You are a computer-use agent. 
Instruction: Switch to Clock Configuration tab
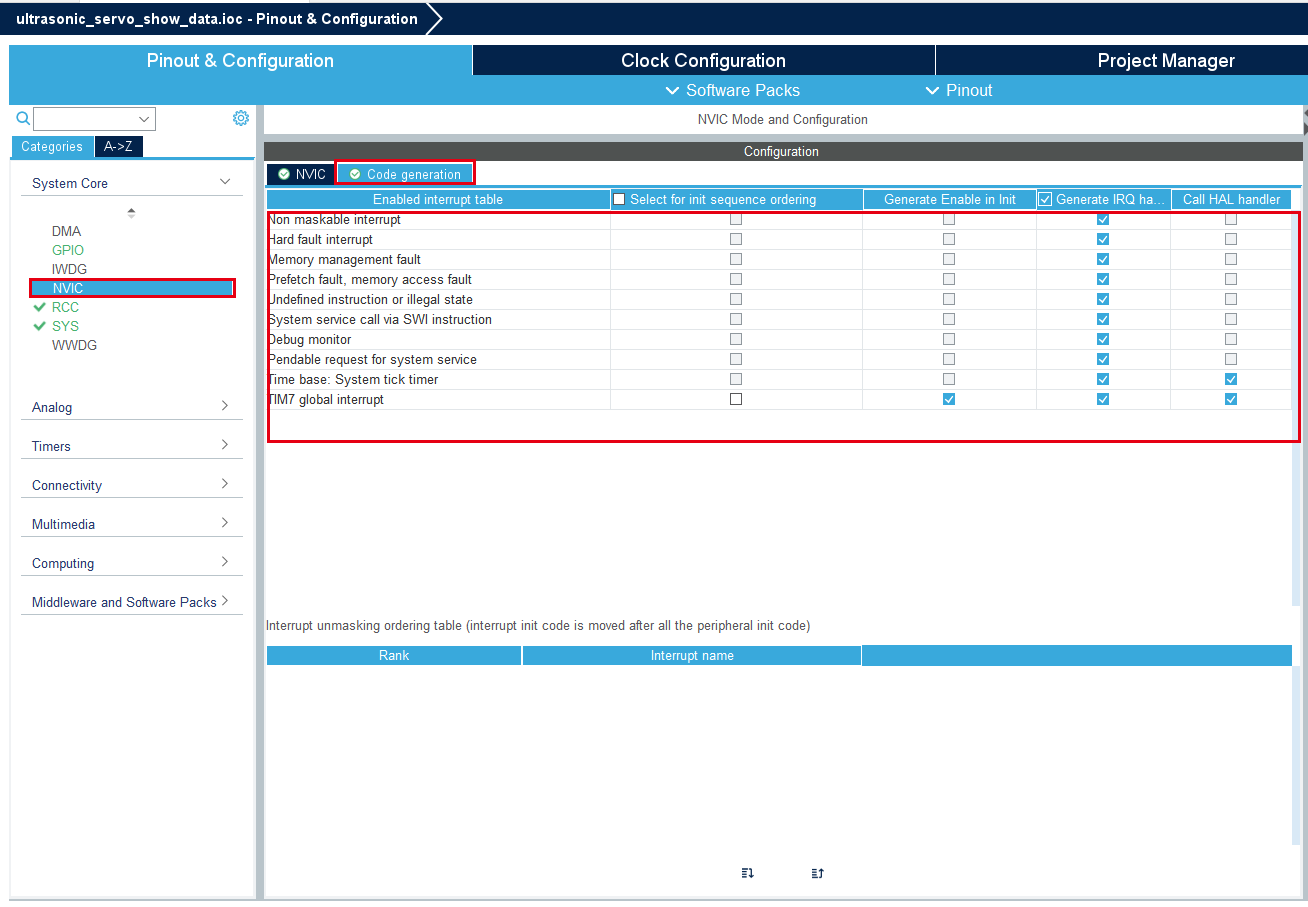[x=703, y=60]
